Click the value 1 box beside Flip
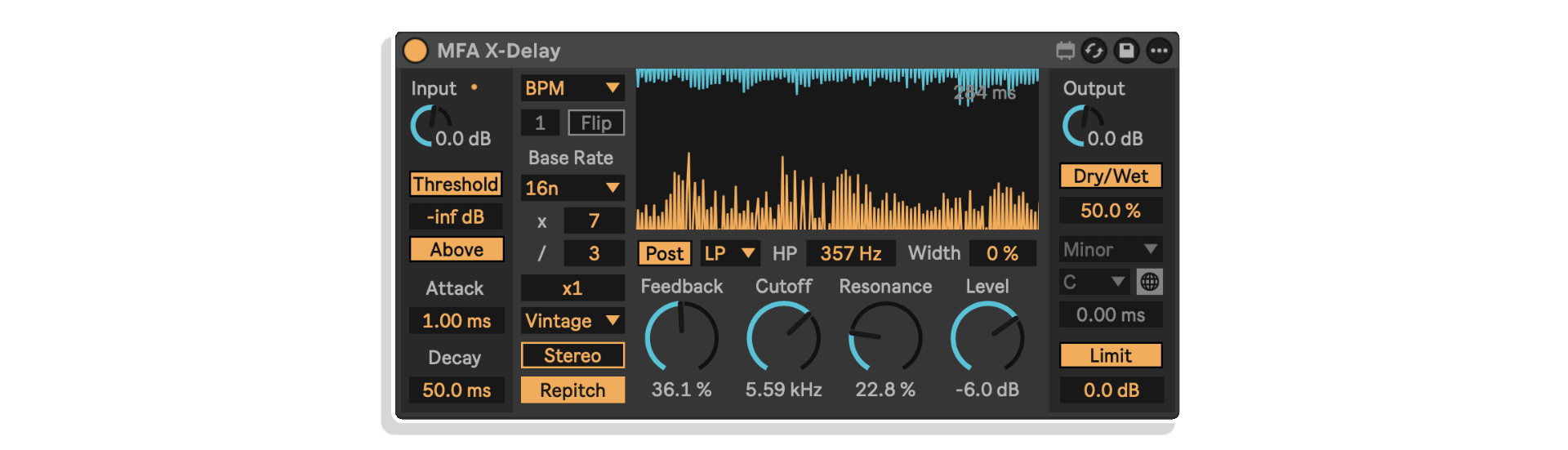 (x=540, y=123)
